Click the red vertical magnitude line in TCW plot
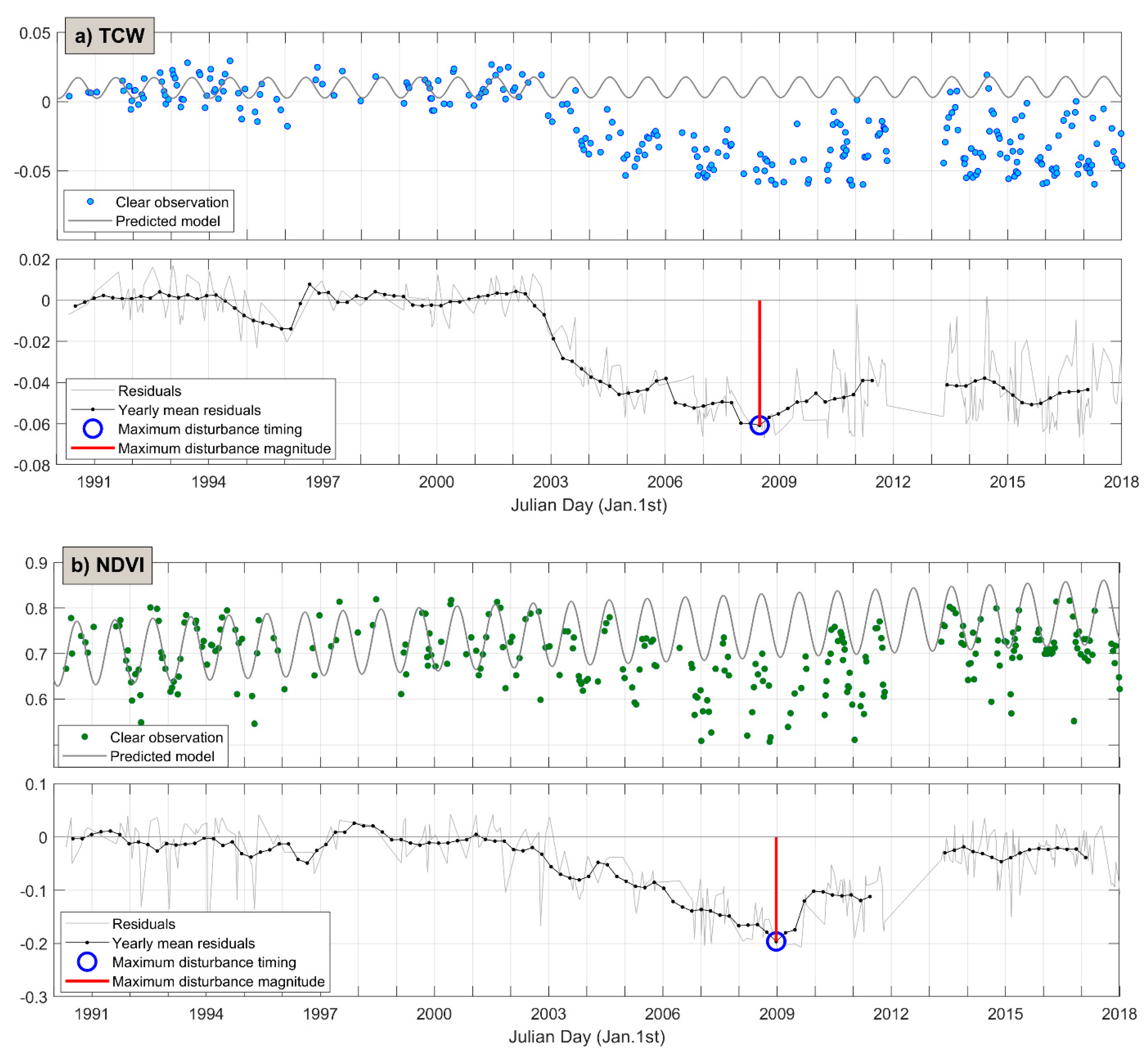 pos(759,361)
